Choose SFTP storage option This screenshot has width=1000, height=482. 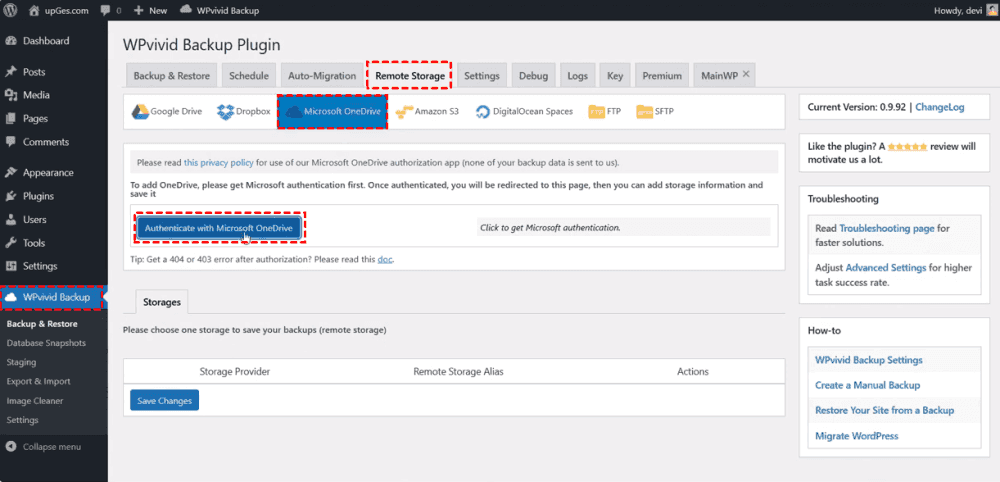click(655, 112)
